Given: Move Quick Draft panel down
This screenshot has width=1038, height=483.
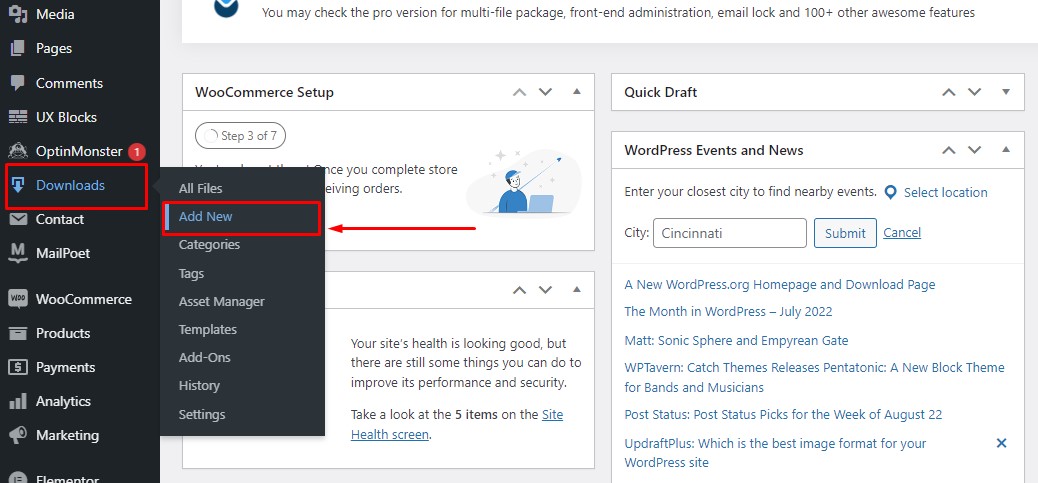Looking at the screenshot, I should click(974, 92).
